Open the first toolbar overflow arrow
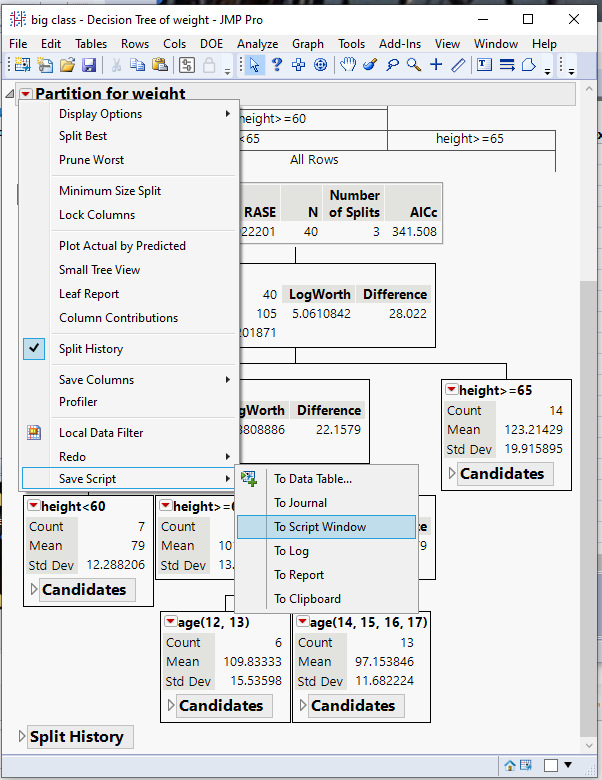This screenshot has width=602, height=780. 227,72
